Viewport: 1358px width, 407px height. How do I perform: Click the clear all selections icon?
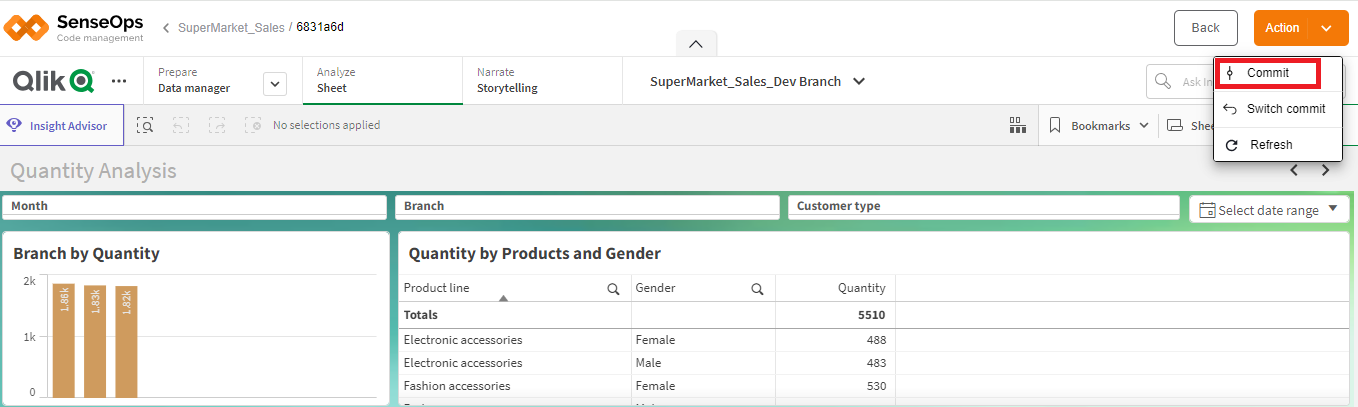pyautogui.click(x=253, y=125)
